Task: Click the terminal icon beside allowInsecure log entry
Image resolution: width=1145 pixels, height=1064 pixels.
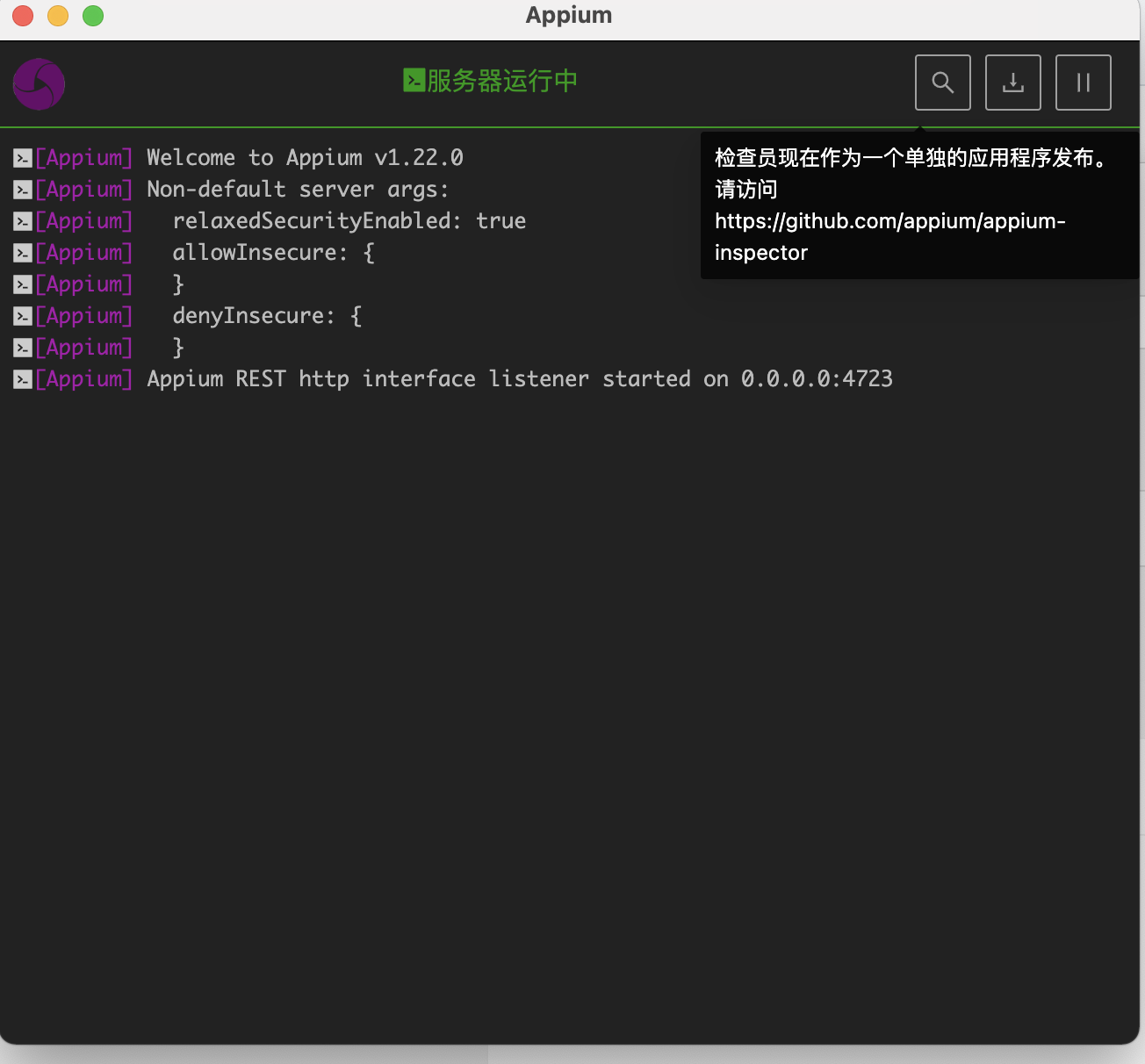Action: click(x=21, y=253)
